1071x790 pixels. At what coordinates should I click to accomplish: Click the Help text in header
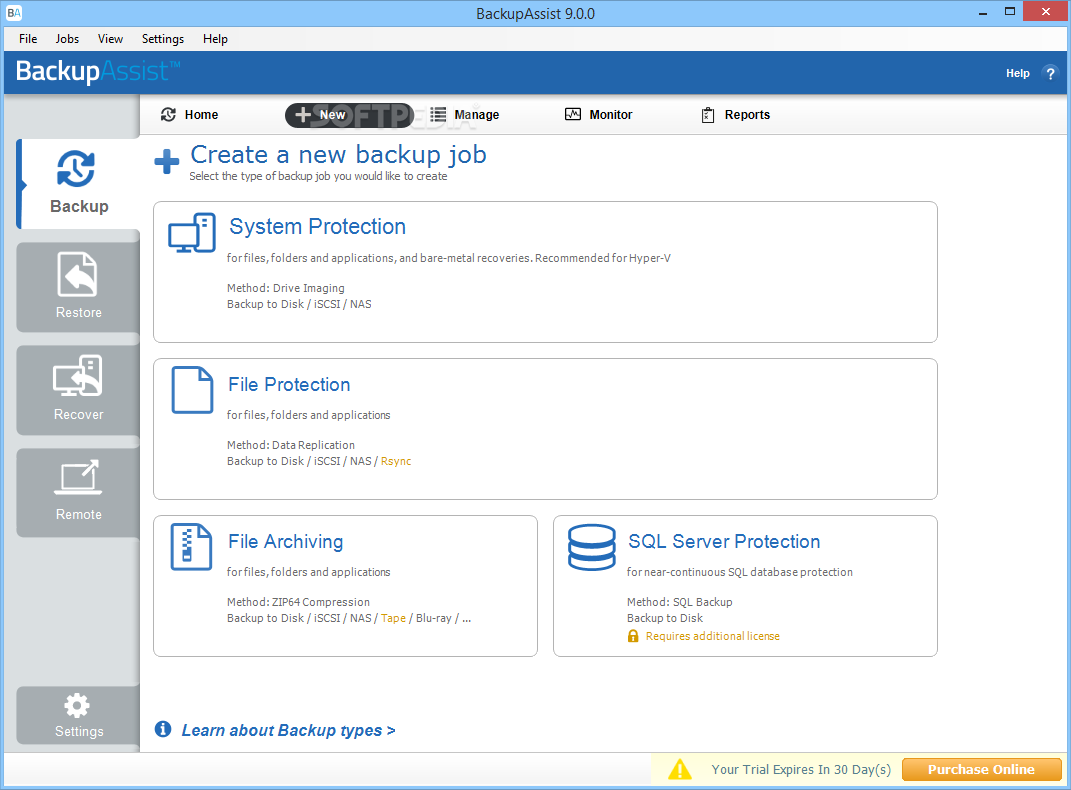click(x=1018, y=73)
